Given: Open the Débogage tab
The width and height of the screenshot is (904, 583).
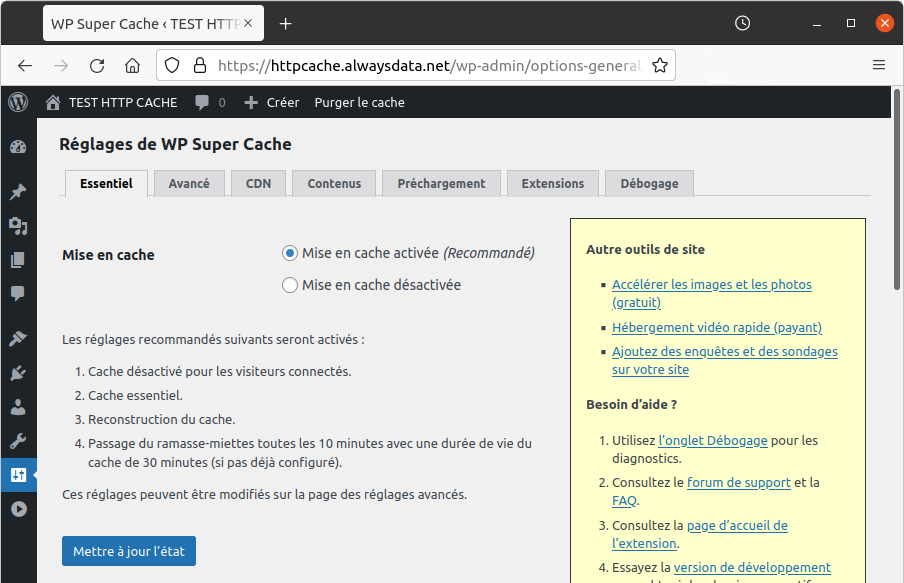Looking at the screenshot, I should click(x=649, y=184).
